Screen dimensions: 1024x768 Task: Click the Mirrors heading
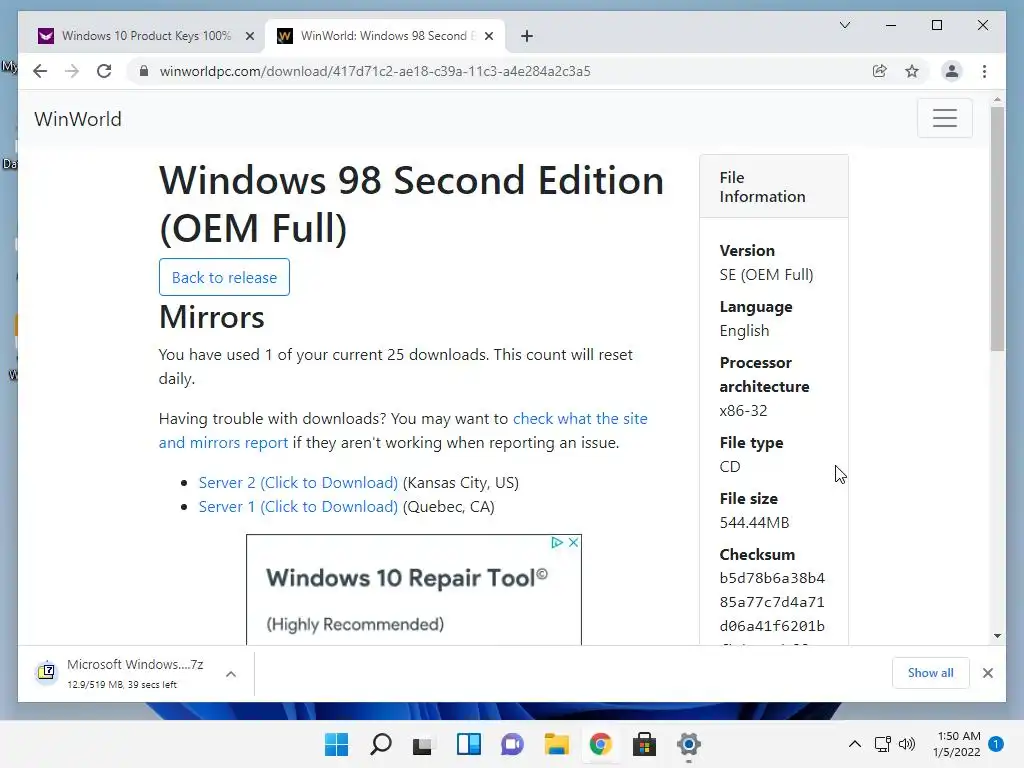[x=212, y=317]
